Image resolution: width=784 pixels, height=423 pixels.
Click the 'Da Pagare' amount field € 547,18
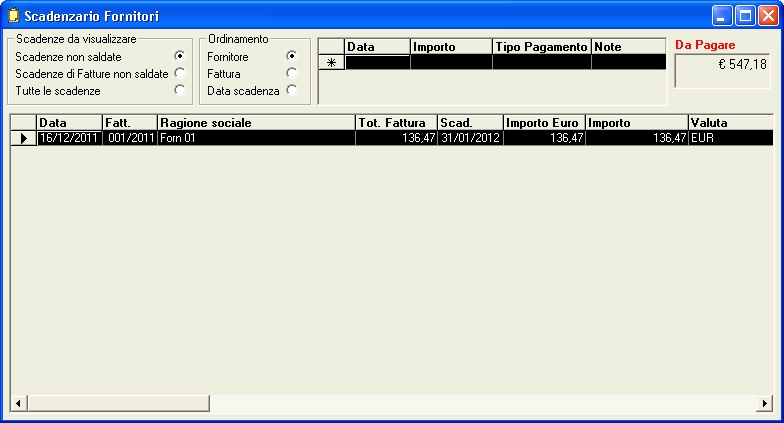(x=722, y=70)
